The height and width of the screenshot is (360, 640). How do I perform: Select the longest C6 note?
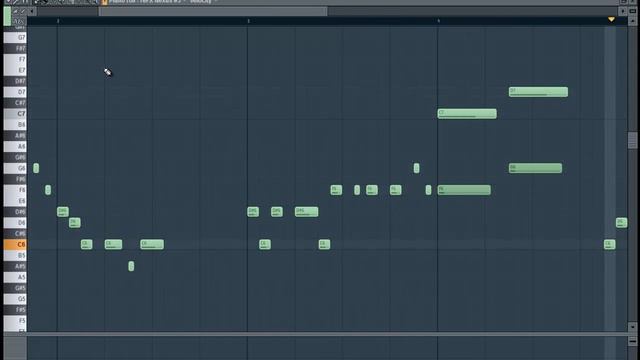pos(152,244)
